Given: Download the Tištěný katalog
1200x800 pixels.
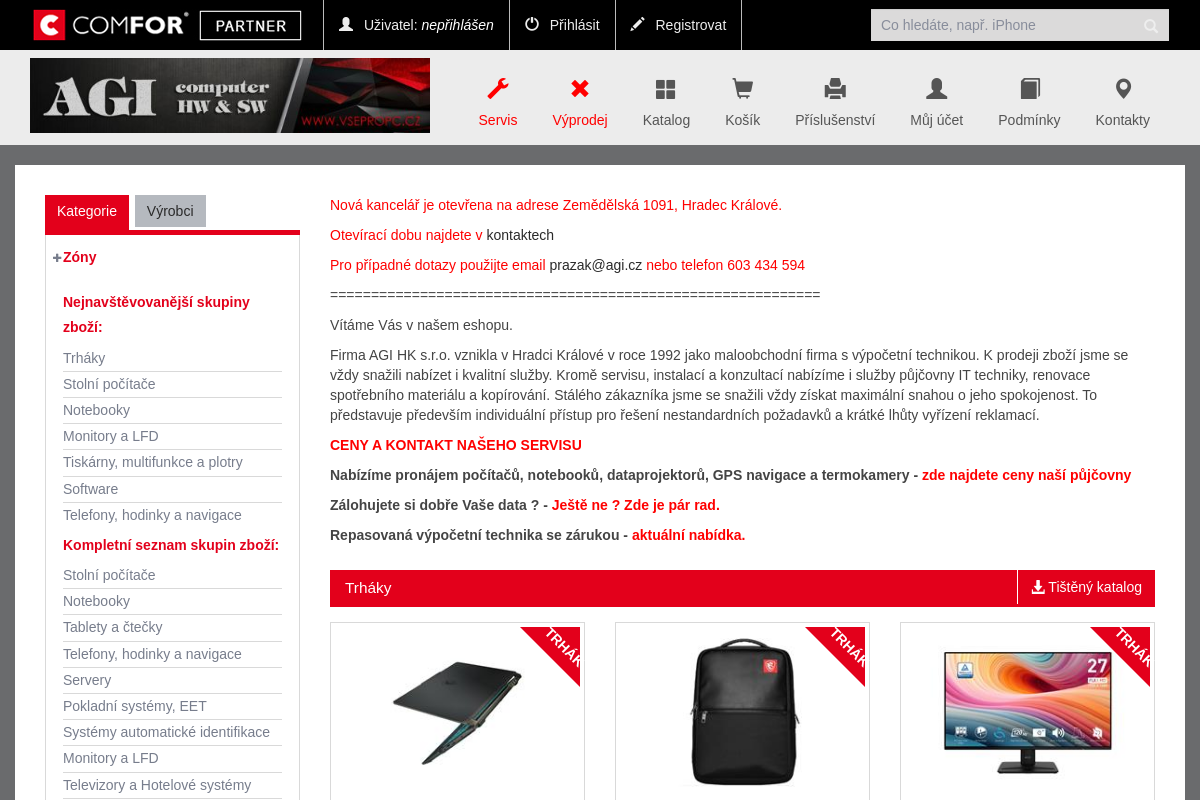Looking at the screenshot, I should click(x=1086, y=587).
